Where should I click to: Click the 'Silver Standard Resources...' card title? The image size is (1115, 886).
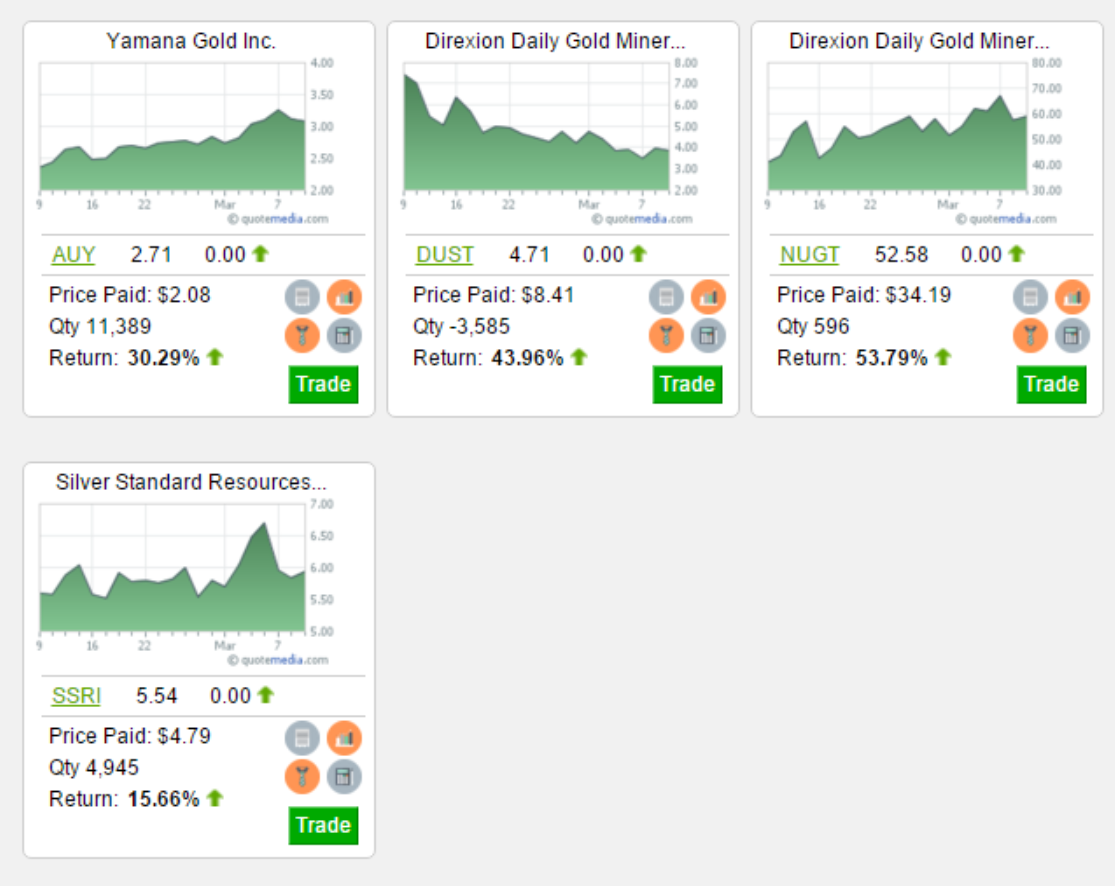coord(191,482)
